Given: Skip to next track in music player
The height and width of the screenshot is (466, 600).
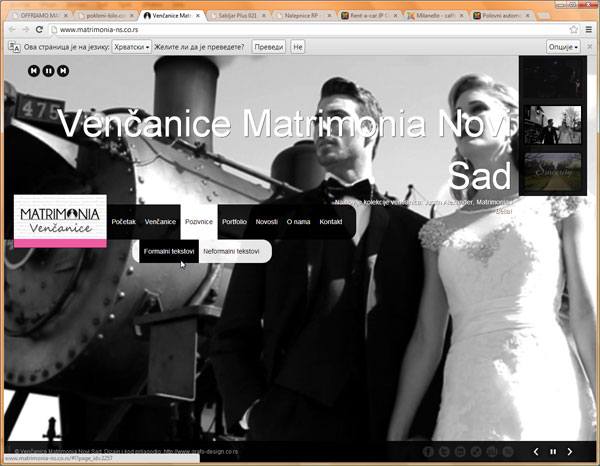Looking at the screenshot, I should 63,71.
